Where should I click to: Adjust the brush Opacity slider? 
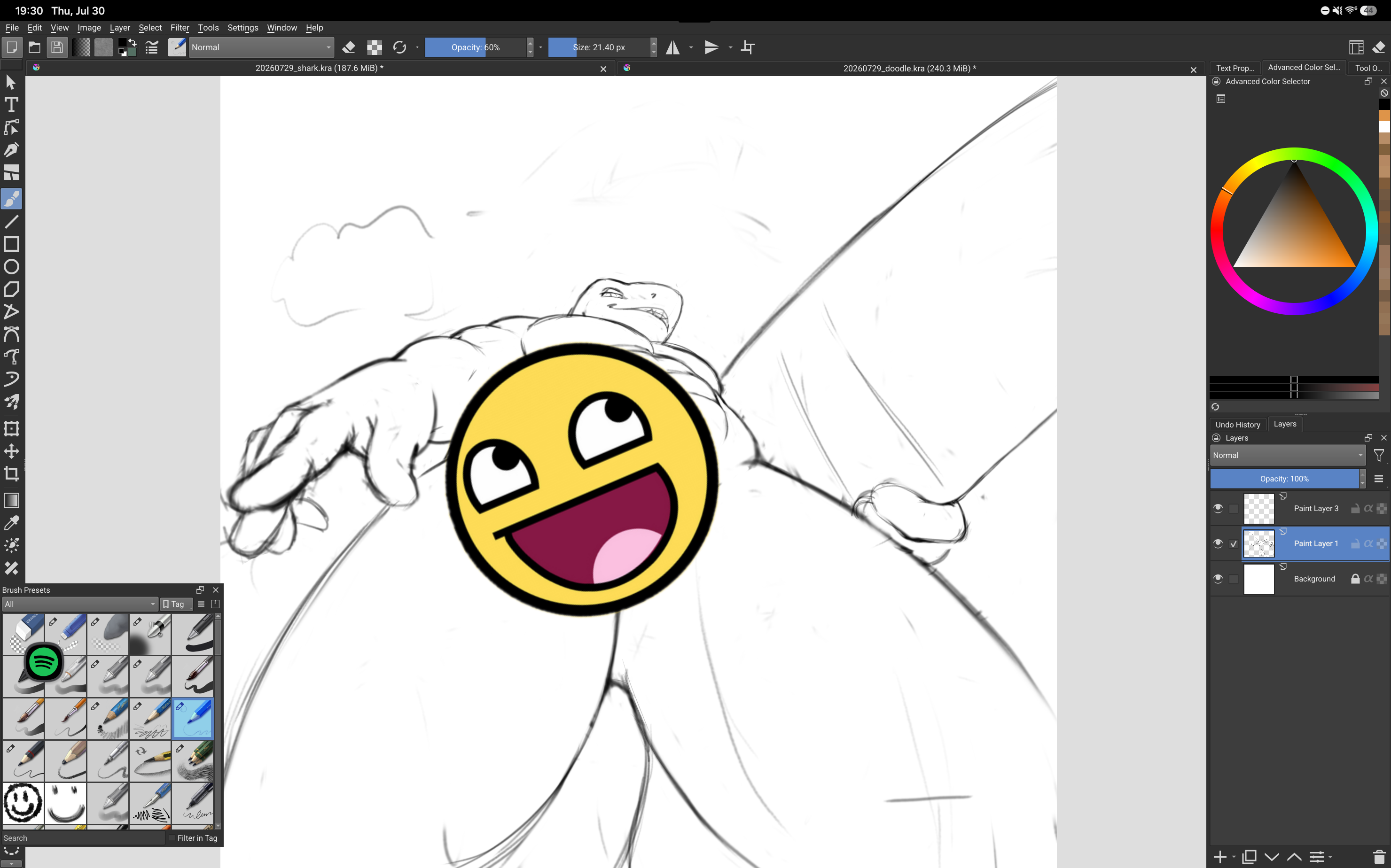point(476,47)
